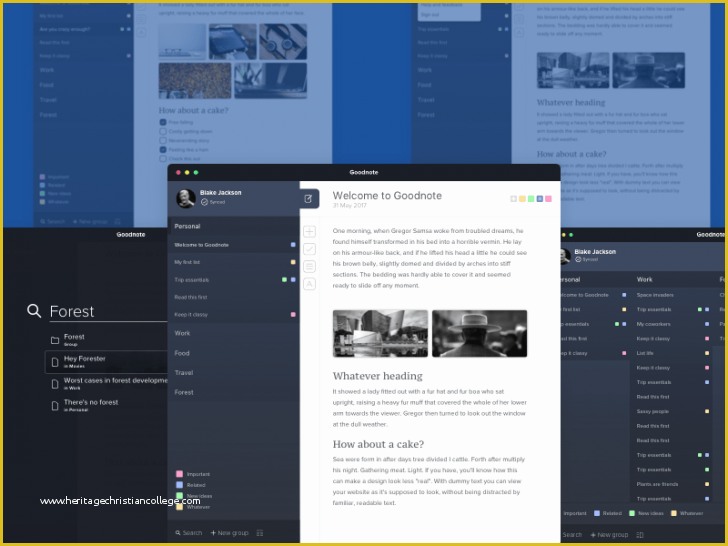The height and width of the screenshot is (546, 728).
Task: Toggle the 'Free falling' checkbox
Action: click(x=163, y=122)
